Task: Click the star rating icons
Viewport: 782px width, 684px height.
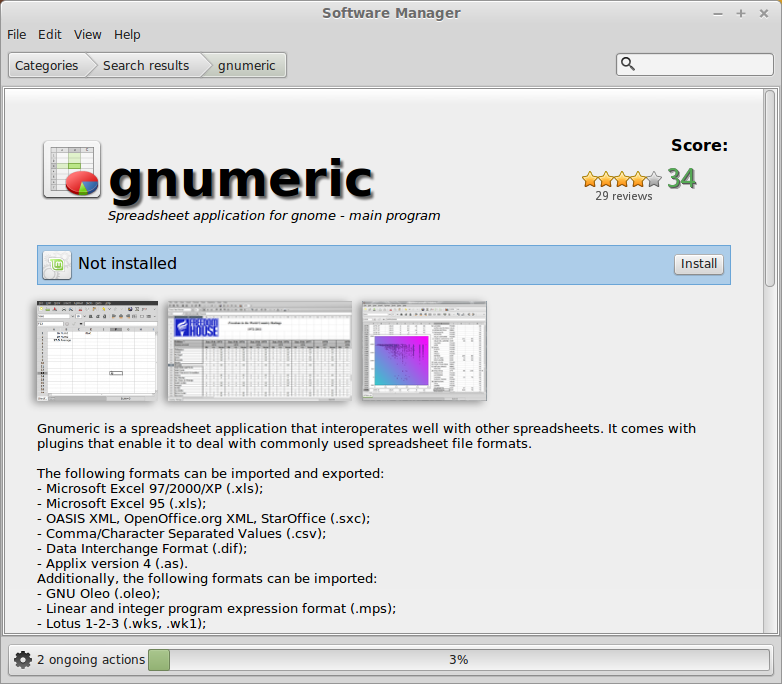Action: pos(622,179)
